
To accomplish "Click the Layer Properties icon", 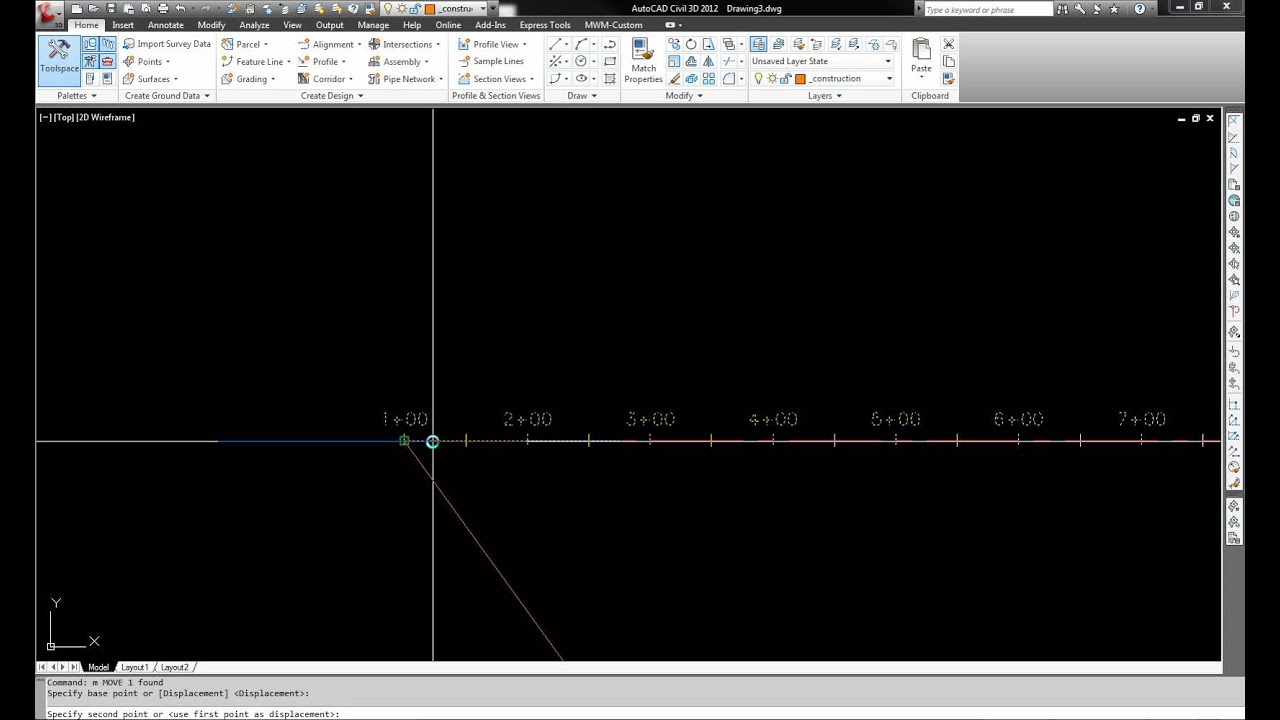I will coord(758,44).
